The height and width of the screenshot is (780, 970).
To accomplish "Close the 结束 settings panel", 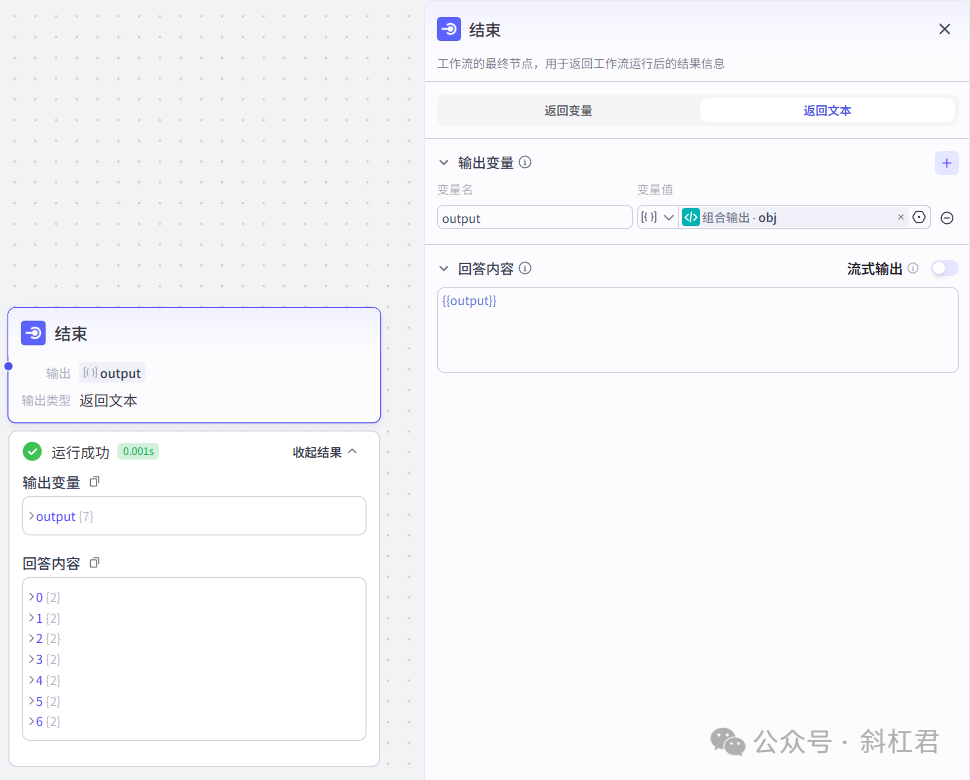I will click(x=944, y=29).
